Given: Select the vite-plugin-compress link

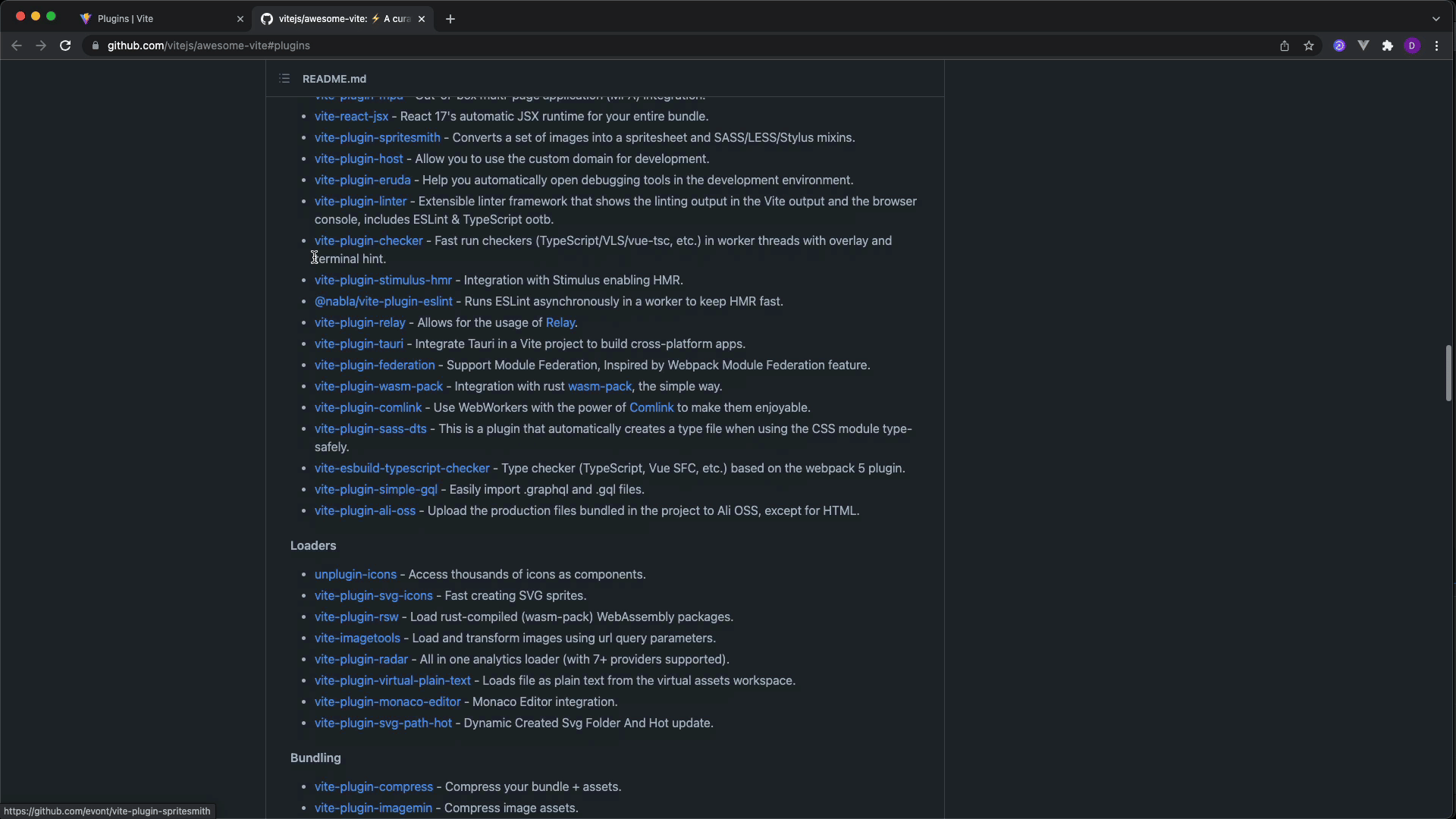Looking at the screenshot, I should point(374,786).
